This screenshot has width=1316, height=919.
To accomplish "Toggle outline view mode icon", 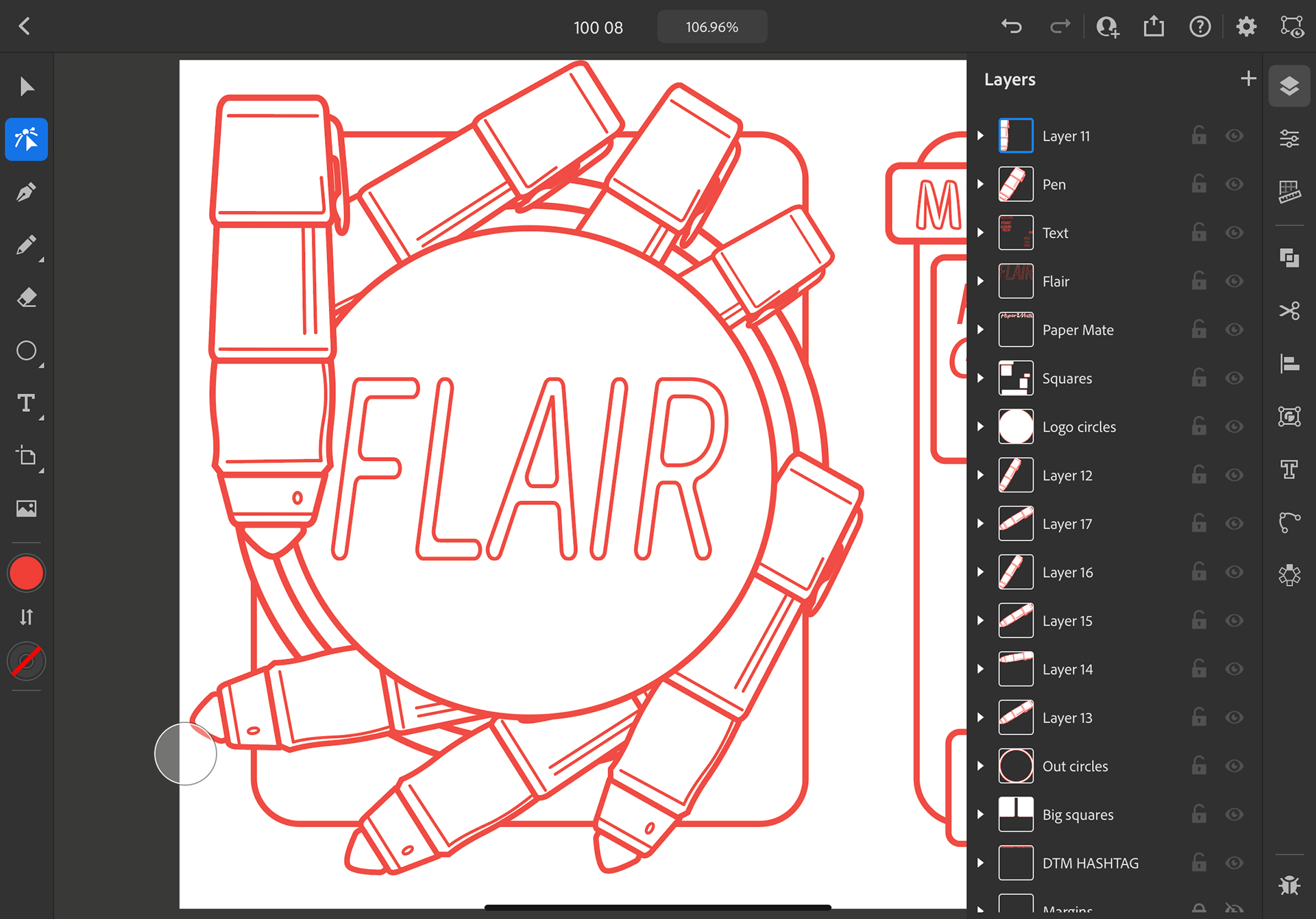I will point(1292,27).
